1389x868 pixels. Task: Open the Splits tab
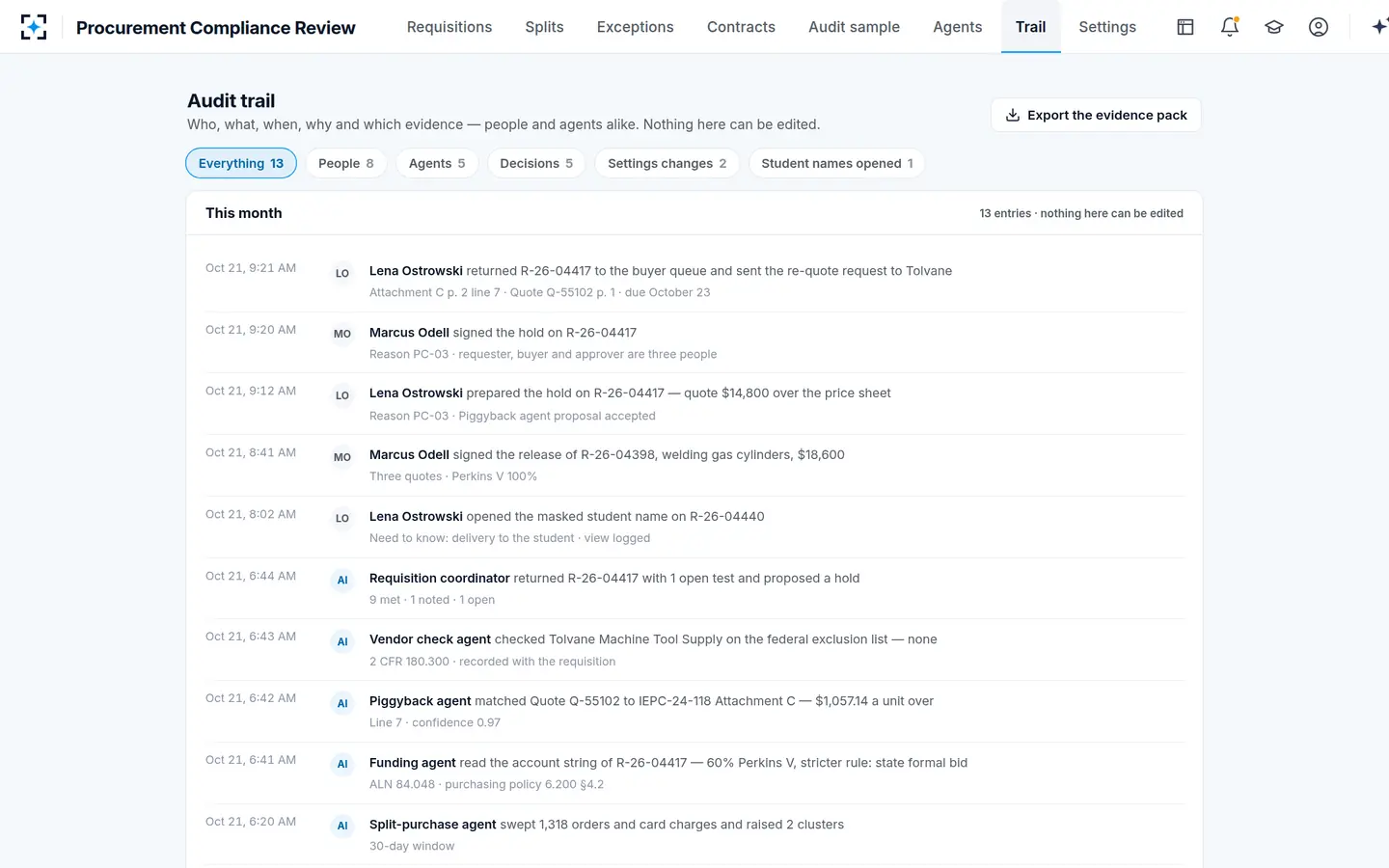pos(544,27)
